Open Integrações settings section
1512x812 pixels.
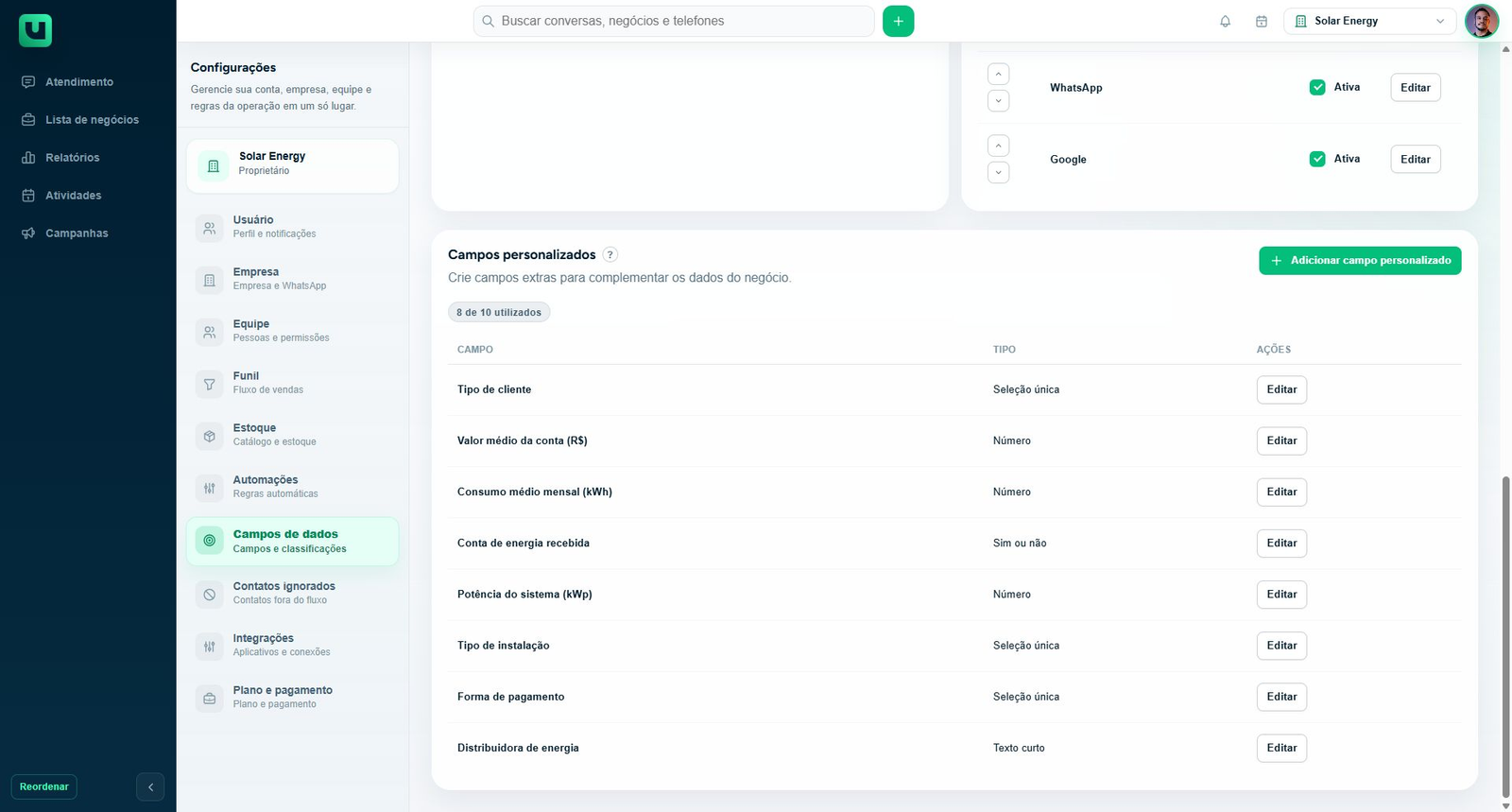click(292, 645)
